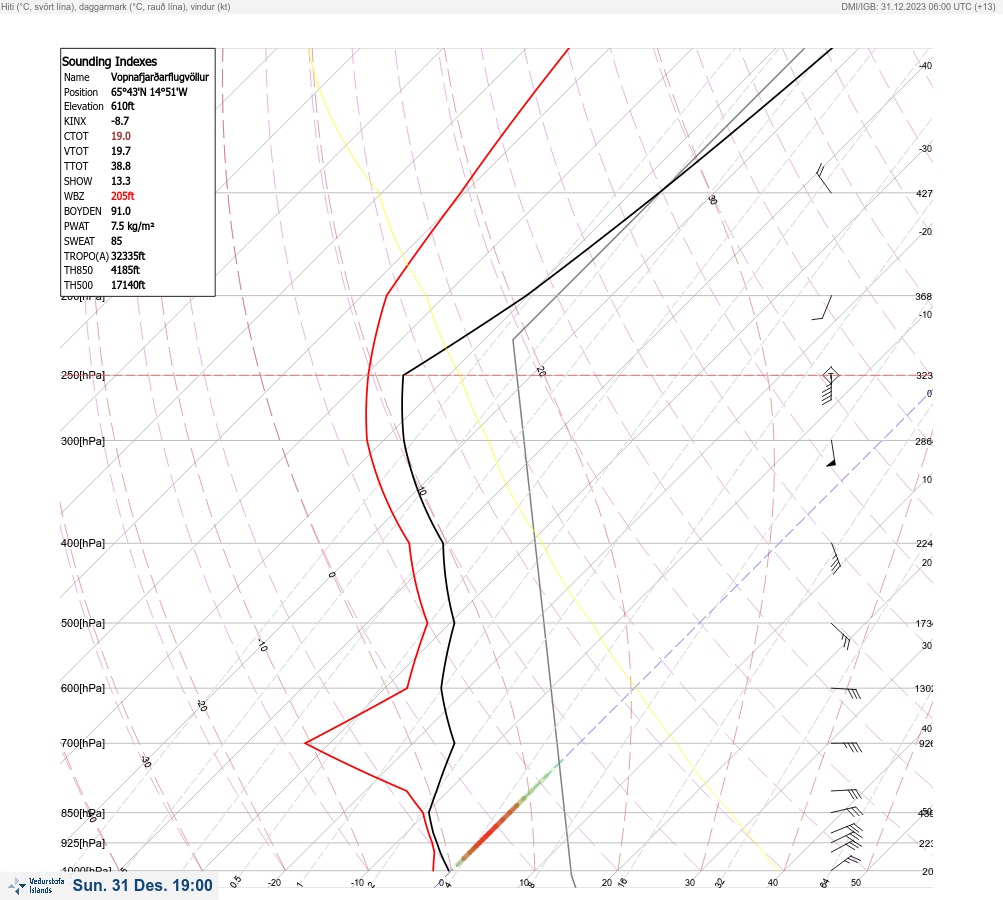Click the 300[hPa] pressure label
Image resolution: width=1003 pixels, height=900 pixels.
pyautogui.click(x=83, y=441)
